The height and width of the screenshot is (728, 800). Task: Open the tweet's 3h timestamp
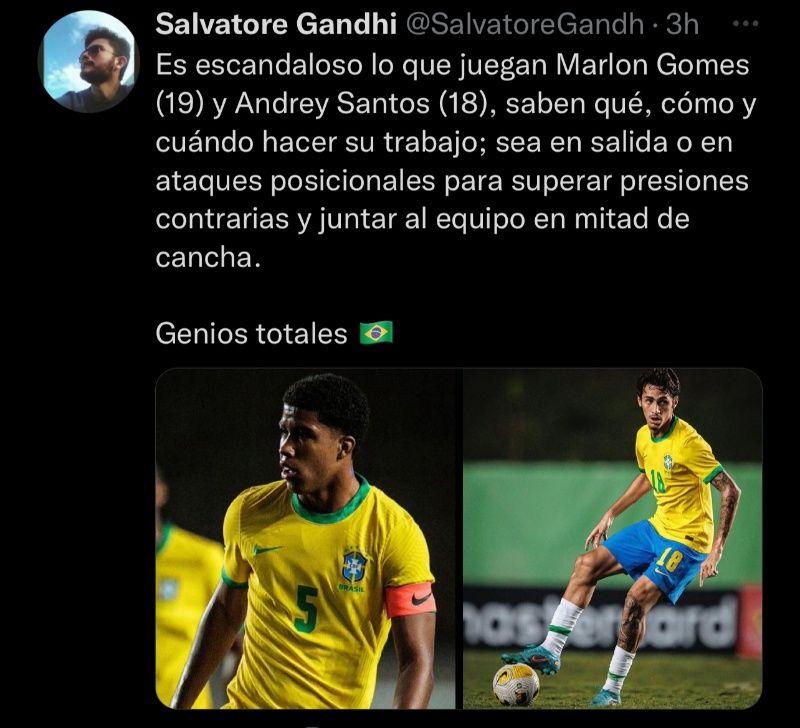tap(682, 24)
